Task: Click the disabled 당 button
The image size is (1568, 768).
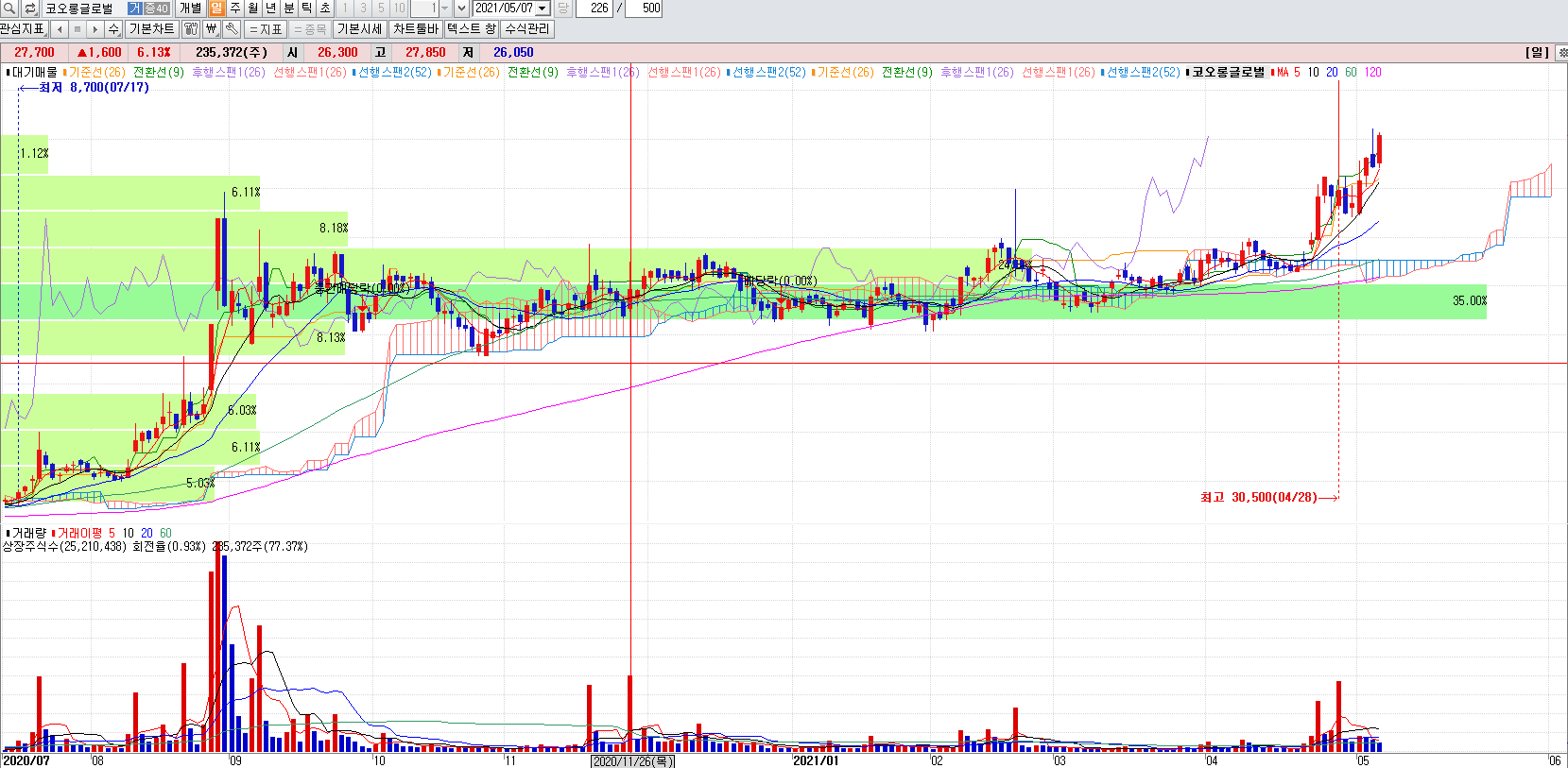Action: [562, 9]
